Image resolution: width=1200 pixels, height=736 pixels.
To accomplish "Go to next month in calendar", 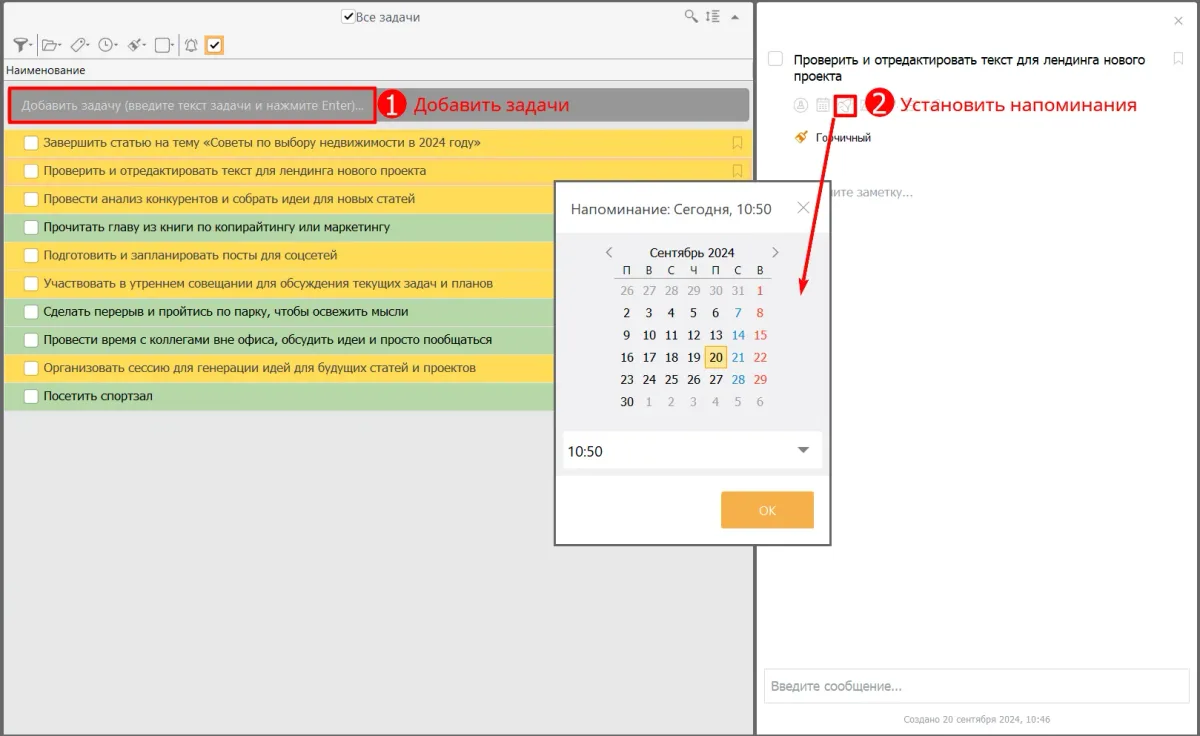I will tap(775, 253).
